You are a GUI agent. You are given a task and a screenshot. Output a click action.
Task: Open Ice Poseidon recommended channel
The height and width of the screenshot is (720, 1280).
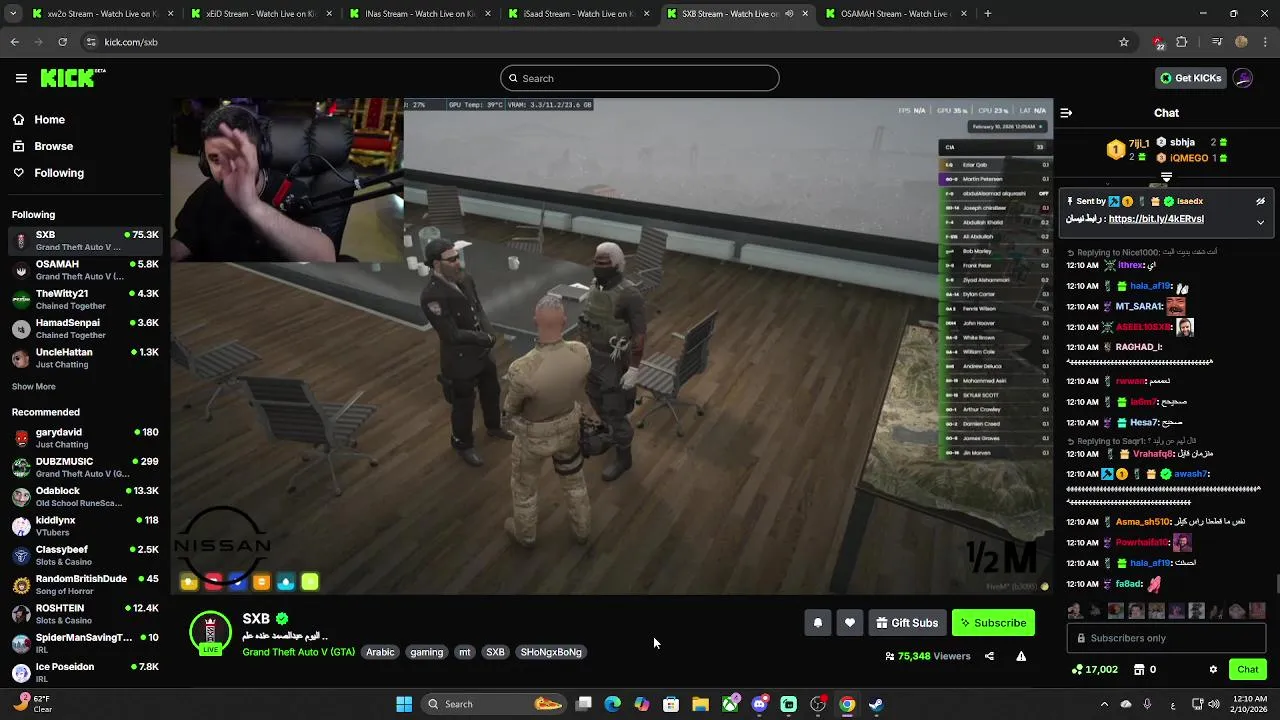coord(85,672)
